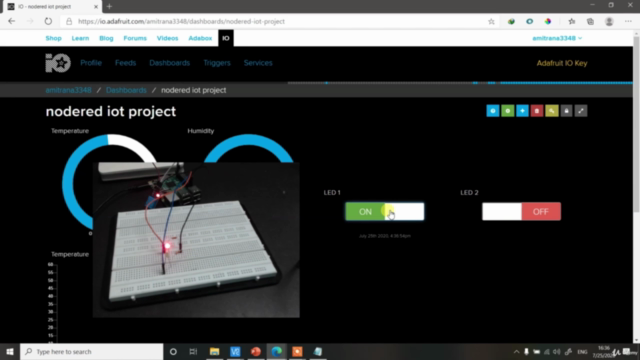Open the Adafruit IO Key link
This screenshot has height=360, width=640.
[562, 63]
